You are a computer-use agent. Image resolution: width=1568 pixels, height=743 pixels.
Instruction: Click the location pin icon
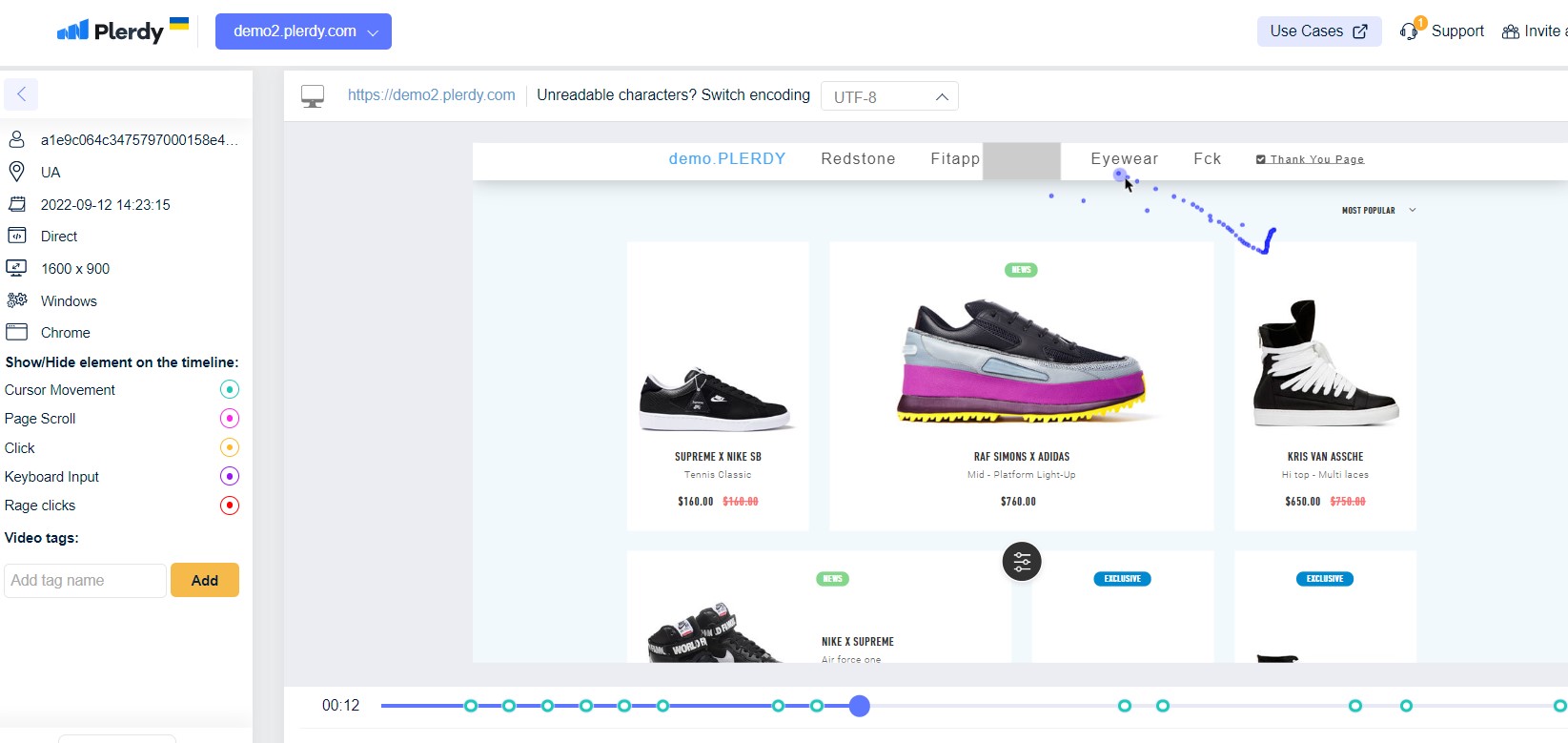tap(16, 172)
